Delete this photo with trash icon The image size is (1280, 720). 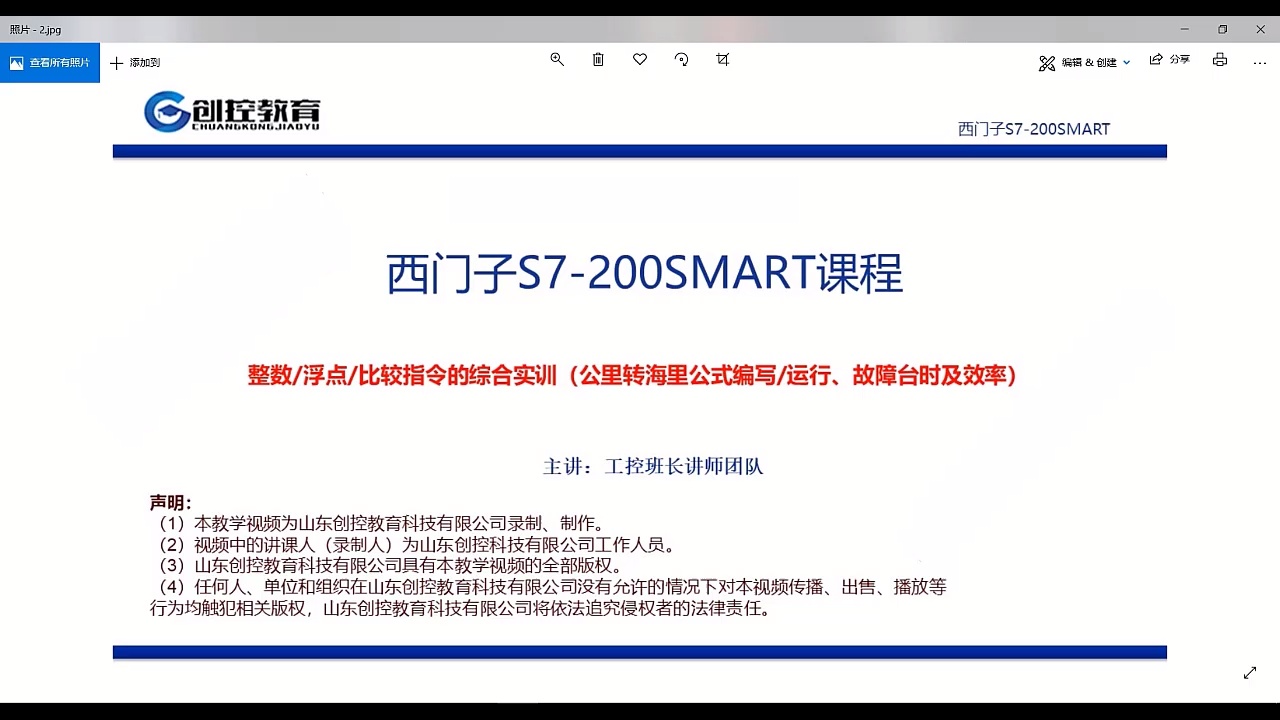point(598,60)
